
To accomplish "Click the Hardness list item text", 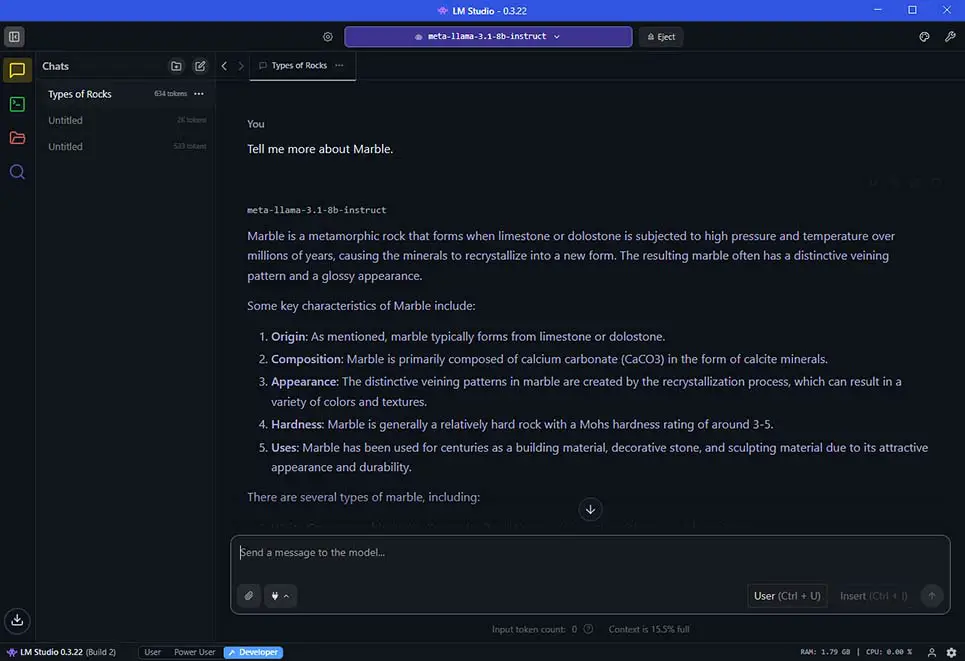I will [522, 424].
